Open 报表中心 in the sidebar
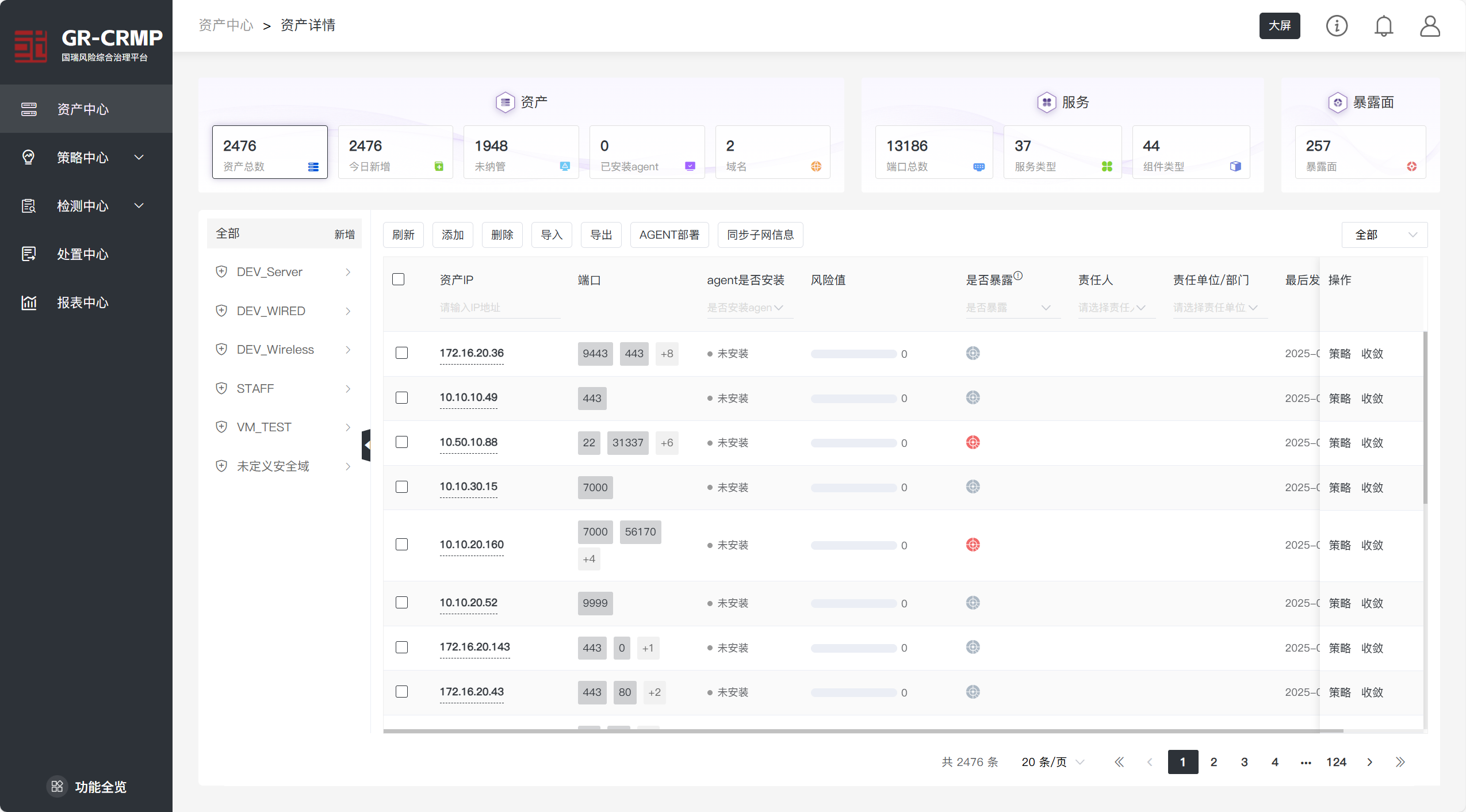The width and height of the screenshot is (1466, 812). (82, 302)
